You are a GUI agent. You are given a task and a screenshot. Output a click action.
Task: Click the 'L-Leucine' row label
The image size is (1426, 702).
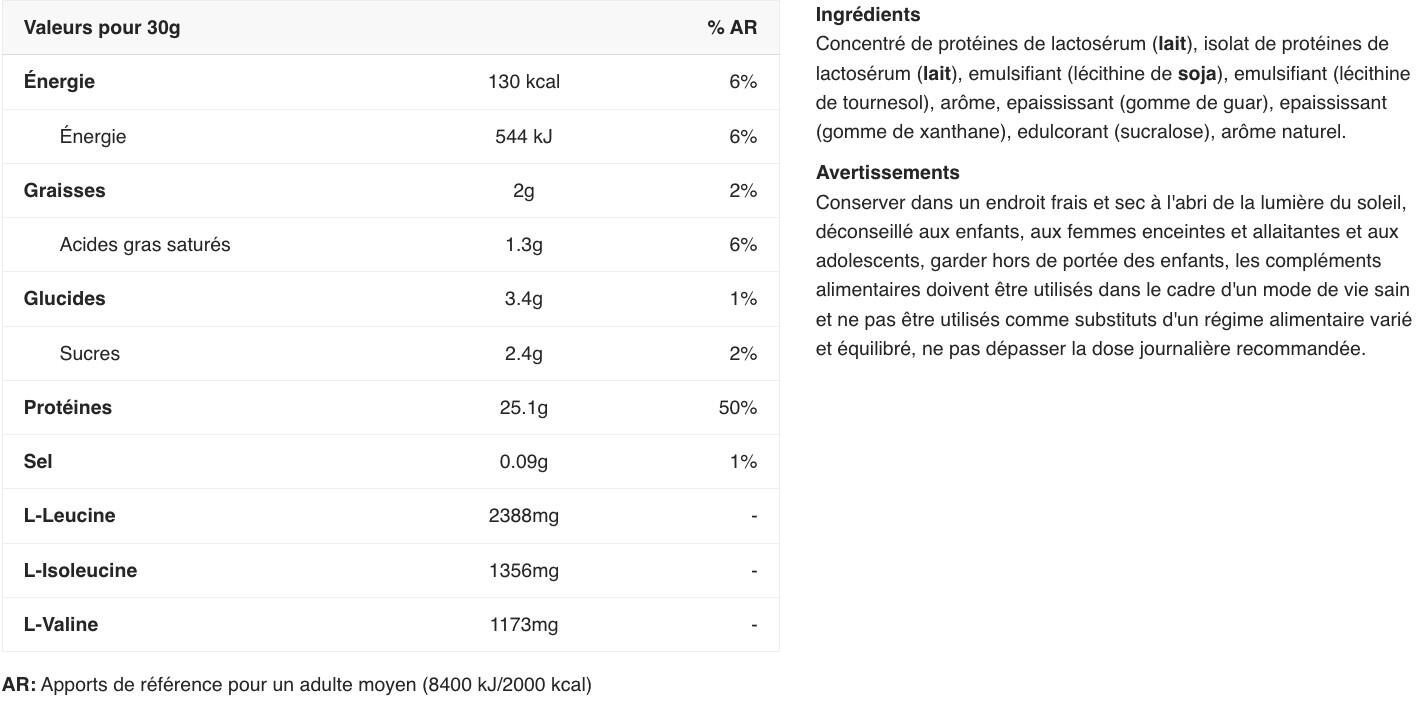click(69, 516)
